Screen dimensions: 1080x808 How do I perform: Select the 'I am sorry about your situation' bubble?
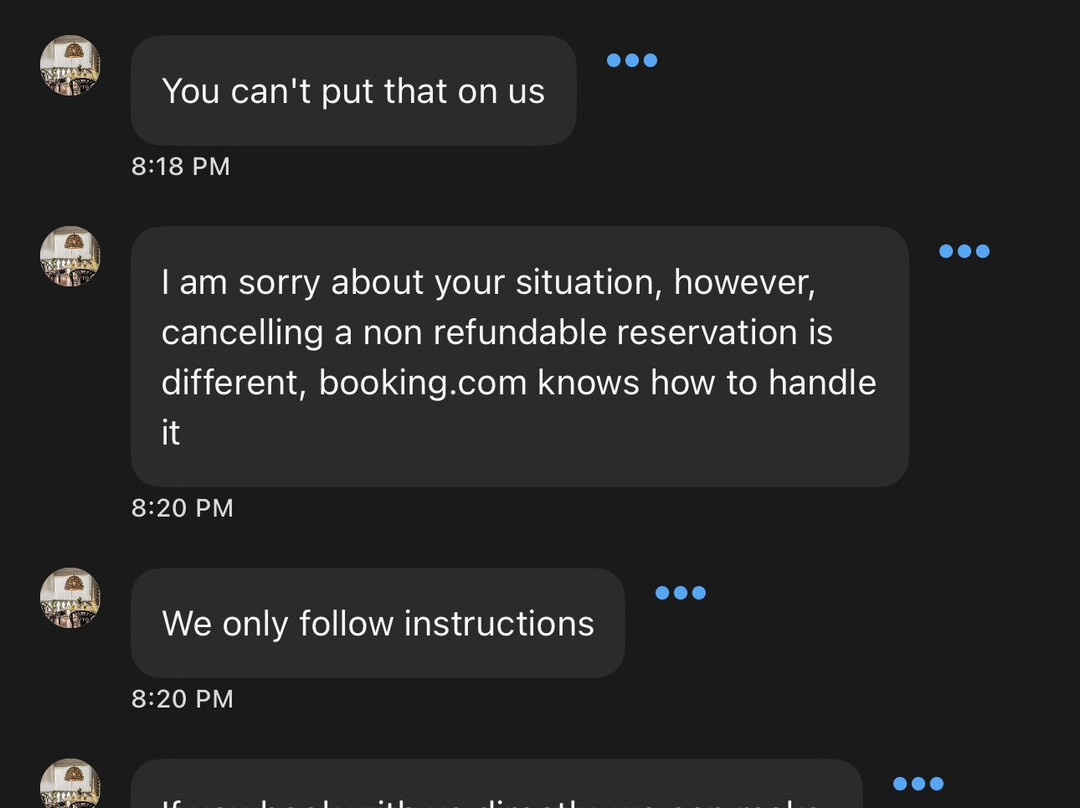(520, 357)
